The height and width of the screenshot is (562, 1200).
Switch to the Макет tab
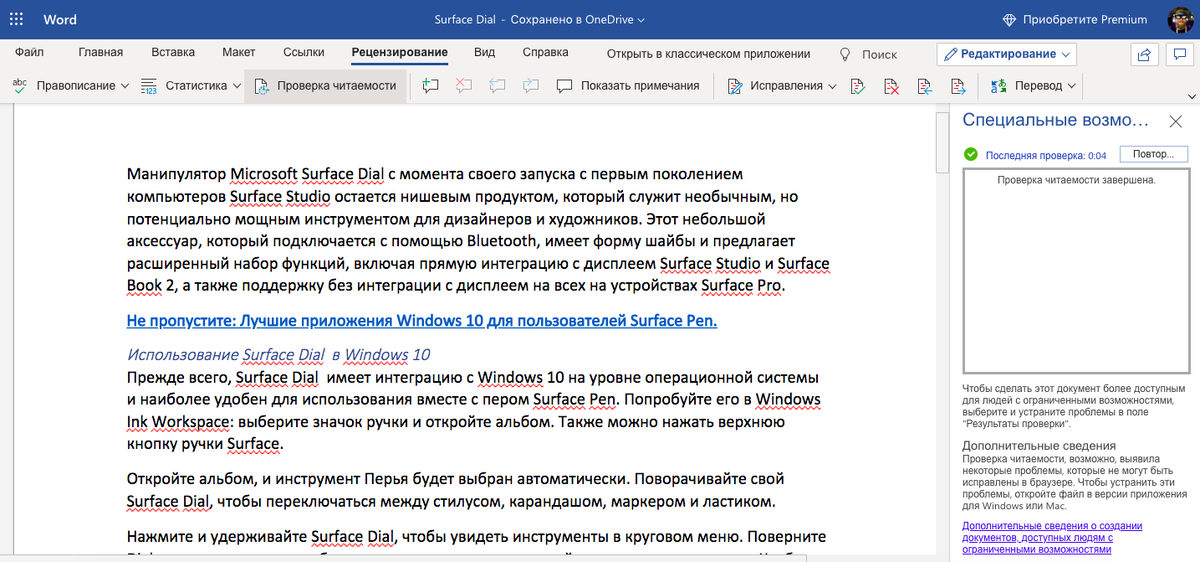(239, 53)
